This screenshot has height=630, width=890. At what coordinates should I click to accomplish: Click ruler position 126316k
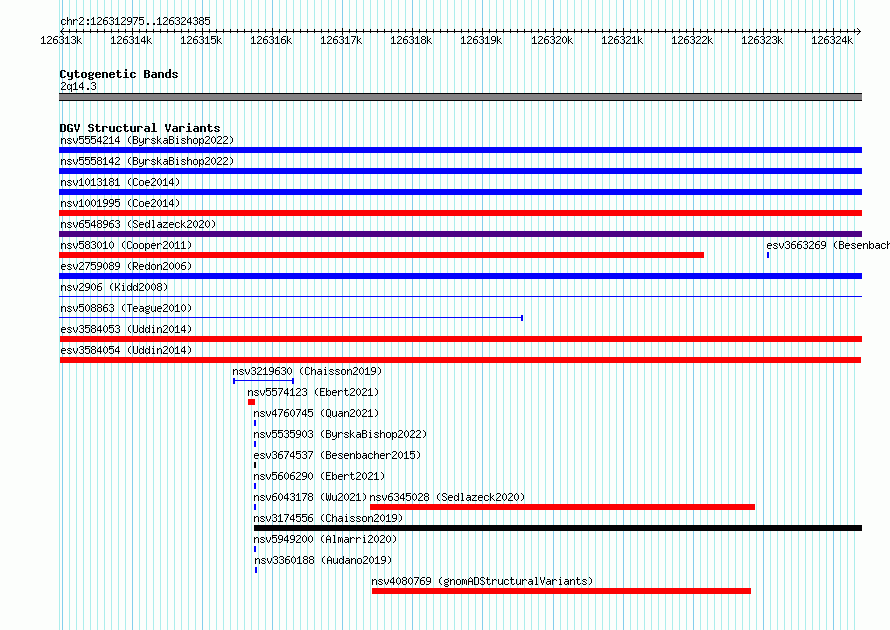pyautogui.click(x=271, y=40)
